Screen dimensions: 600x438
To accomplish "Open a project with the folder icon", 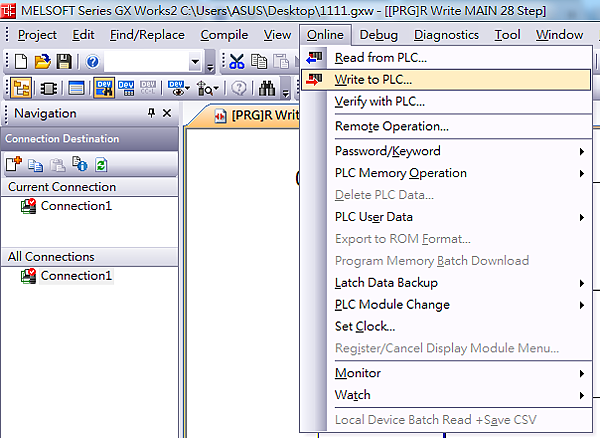I will [x=42, y=61].
